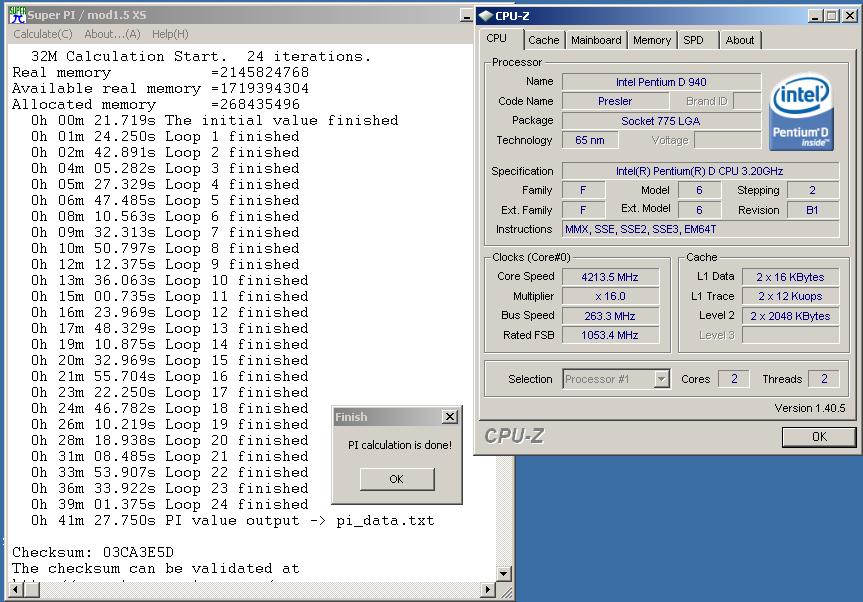Click the 'Real memory =2145824768' line
Viewport: 863px width, 602px height.
(x=161, y=72)
